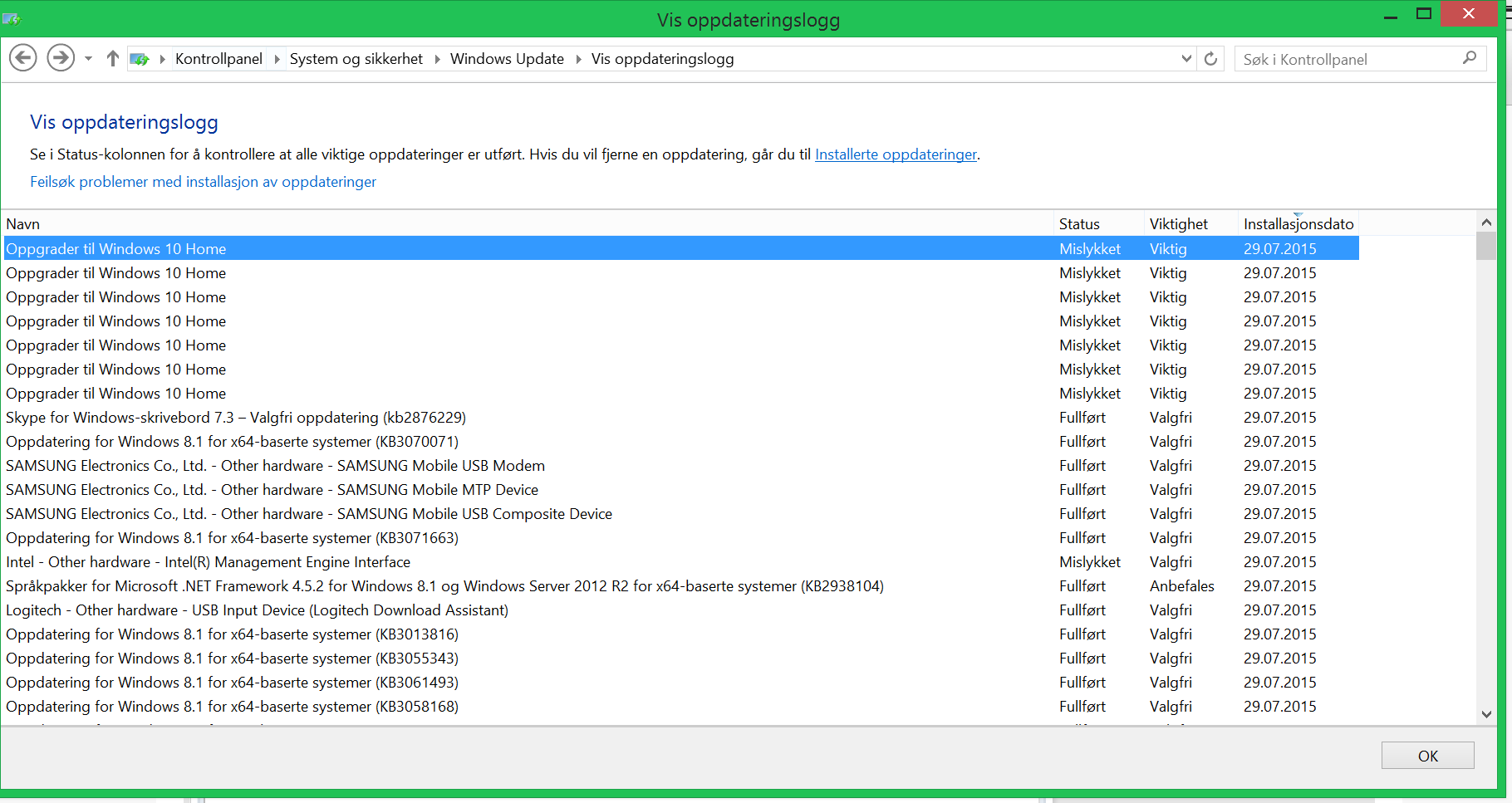The width and height of the screenshot is (1512, 803).
Task: Select the KB3070071 update row
Action: 681,441
